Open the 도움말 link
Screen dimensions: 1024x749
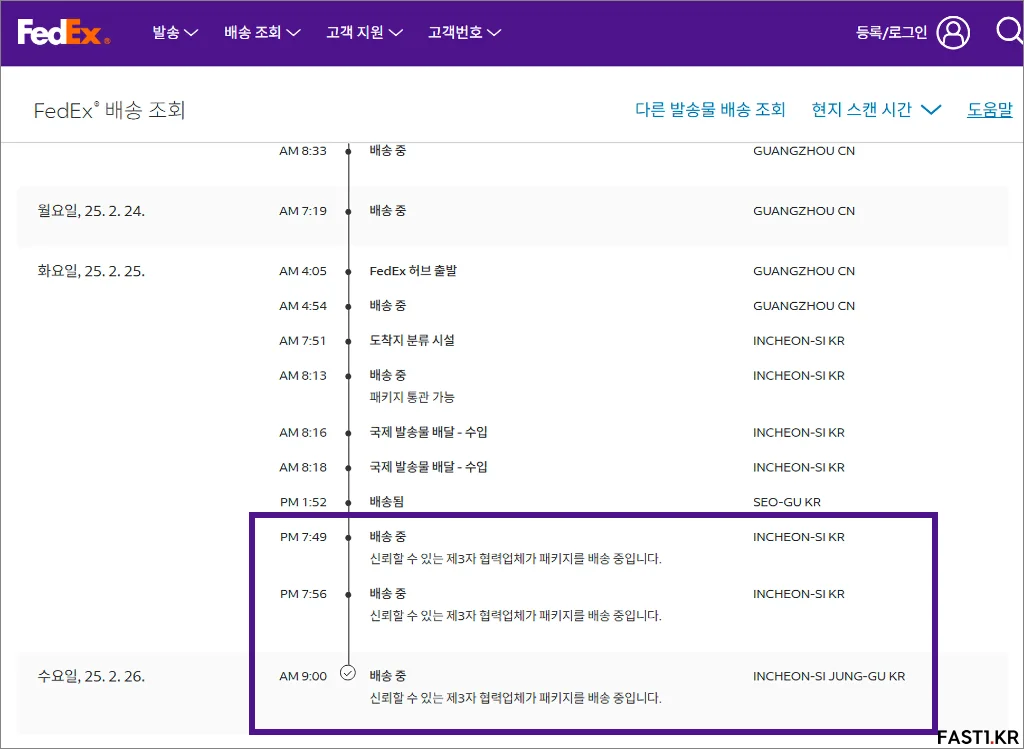tap(989, 110)
